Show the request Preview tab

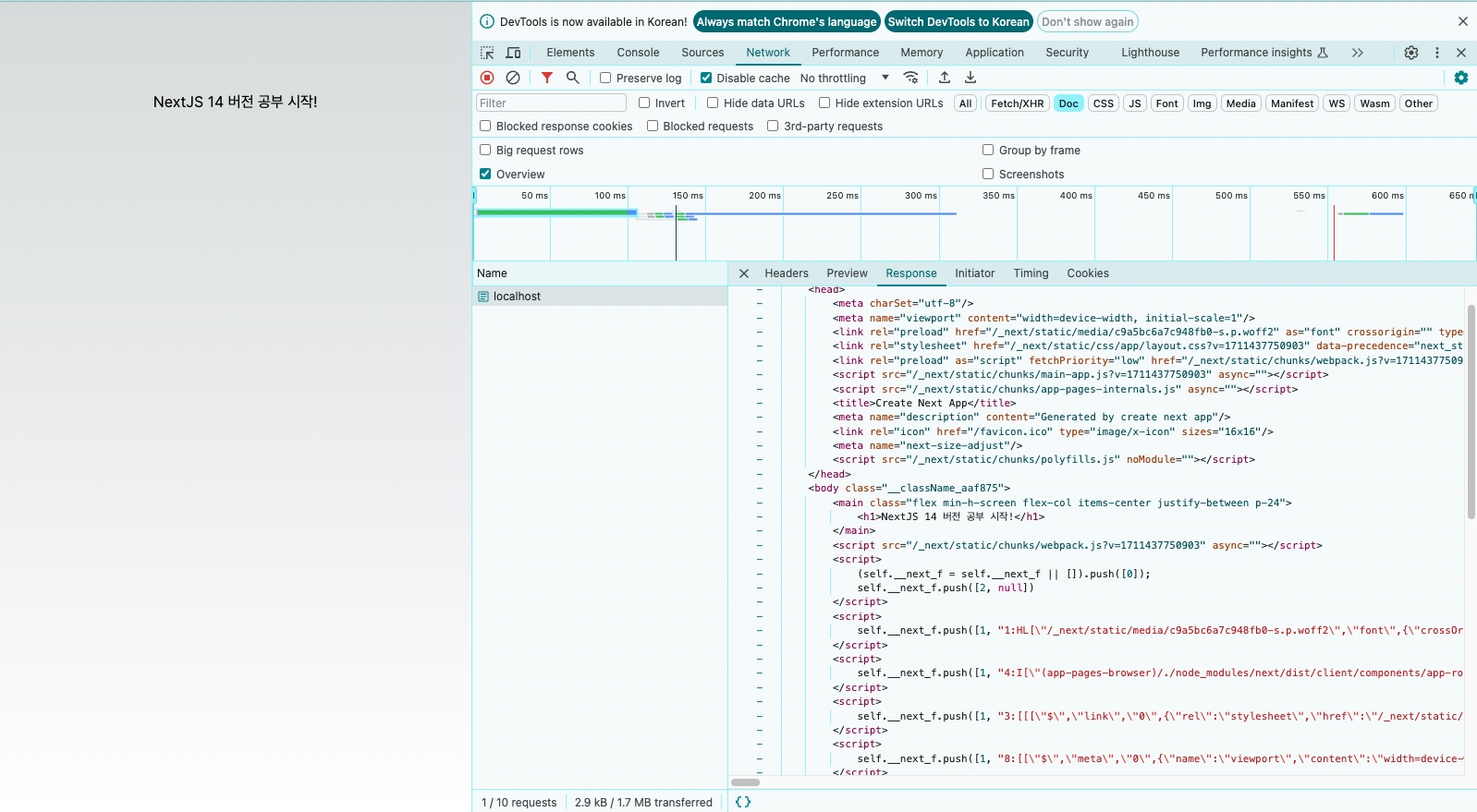click(x=847, y=273)
